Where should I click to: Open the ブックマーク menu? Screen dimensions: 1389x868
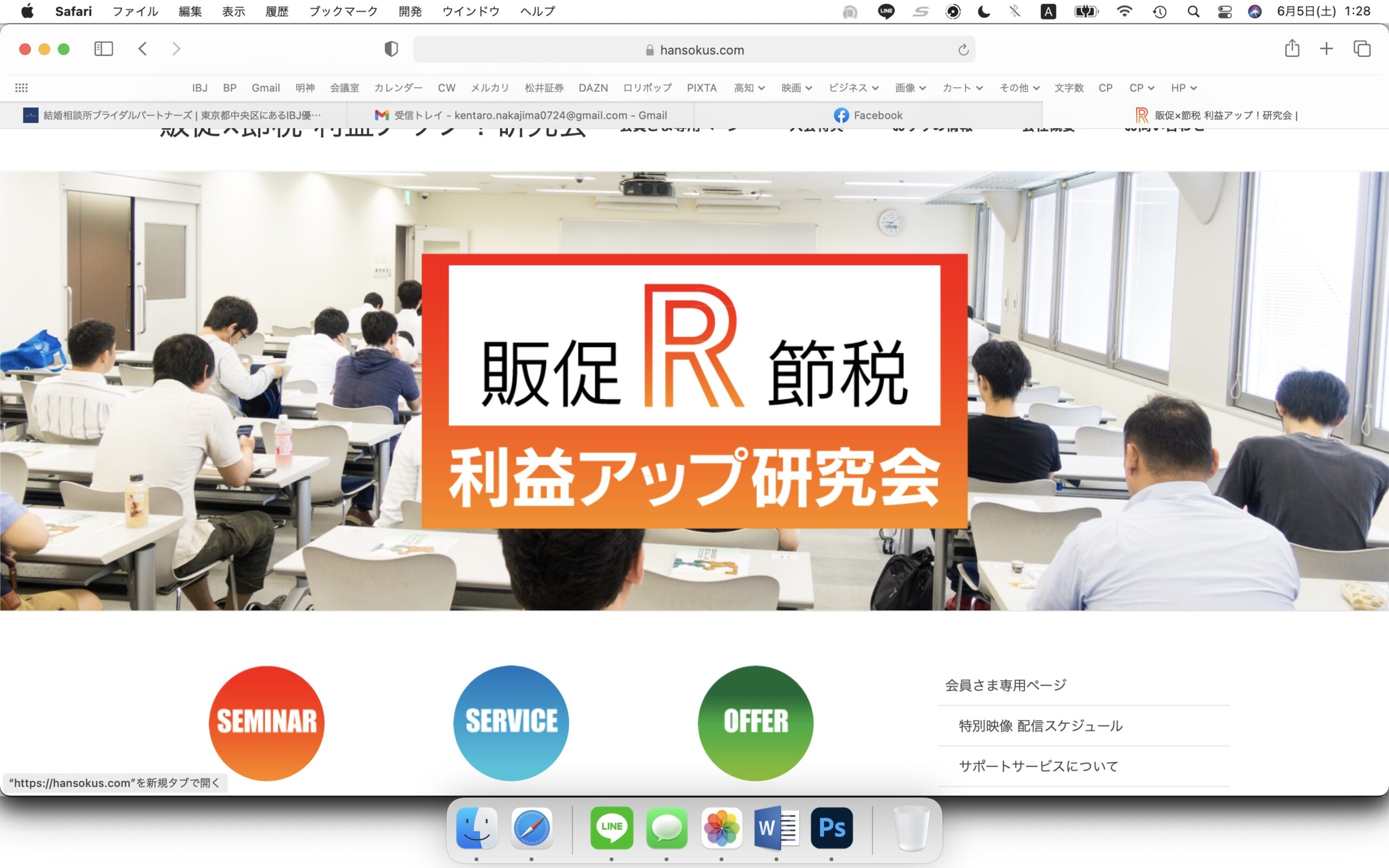click(x=343, y=11)
